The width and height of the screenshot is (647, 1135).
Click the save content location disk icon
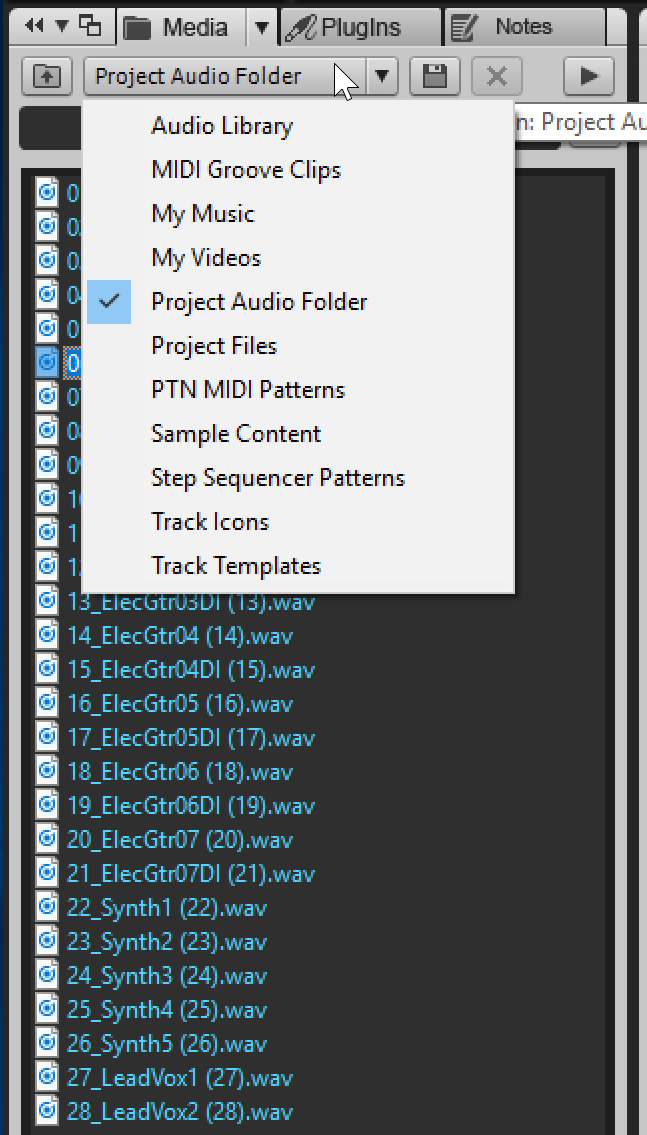[x=434, y=76]
